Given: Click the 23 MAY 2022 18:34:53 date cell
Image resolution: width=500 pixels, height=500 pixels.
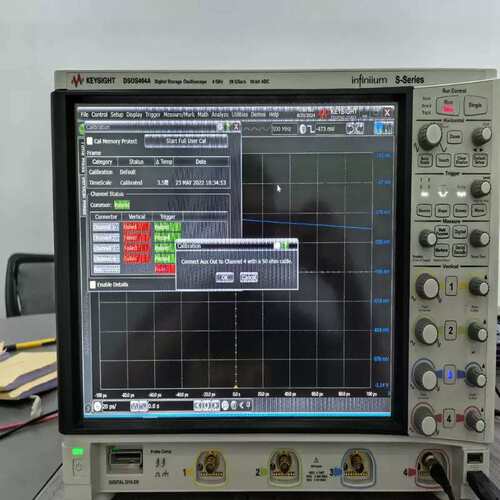Looking at the screenshot, I should click(x=201, y=183).
